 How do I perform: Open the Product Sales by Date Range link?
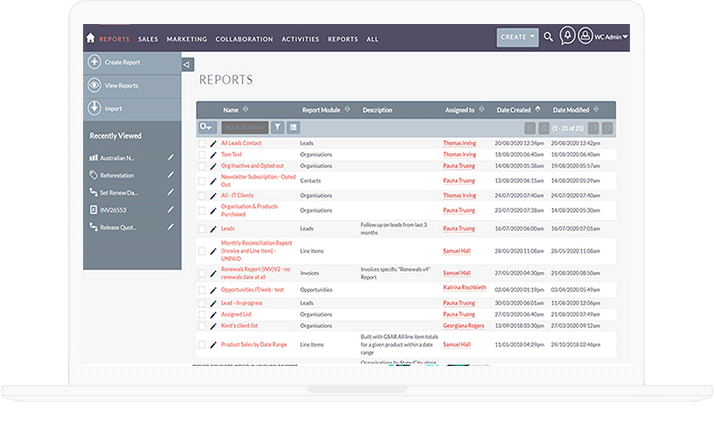point(254,345)
